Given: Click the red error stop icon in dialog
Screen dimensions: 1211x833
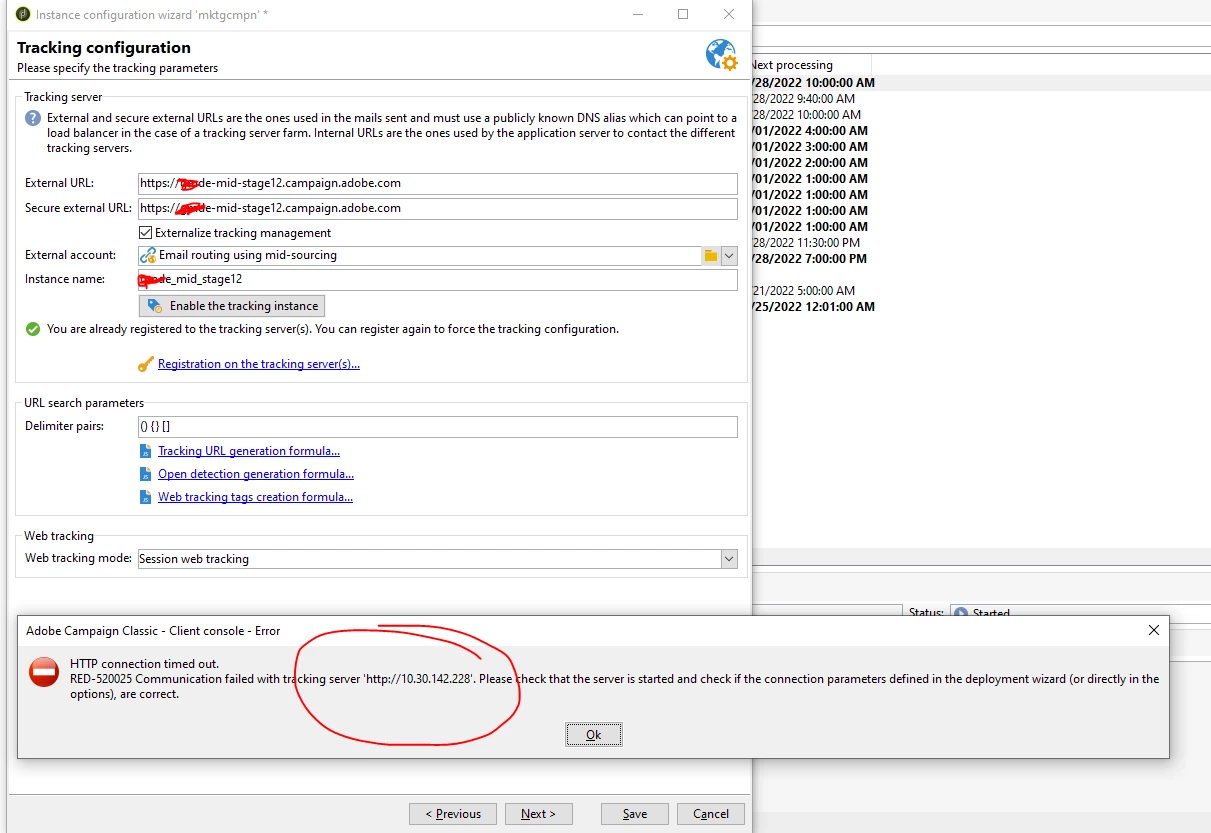Looking at the screenshot, I should pos(44,672).
